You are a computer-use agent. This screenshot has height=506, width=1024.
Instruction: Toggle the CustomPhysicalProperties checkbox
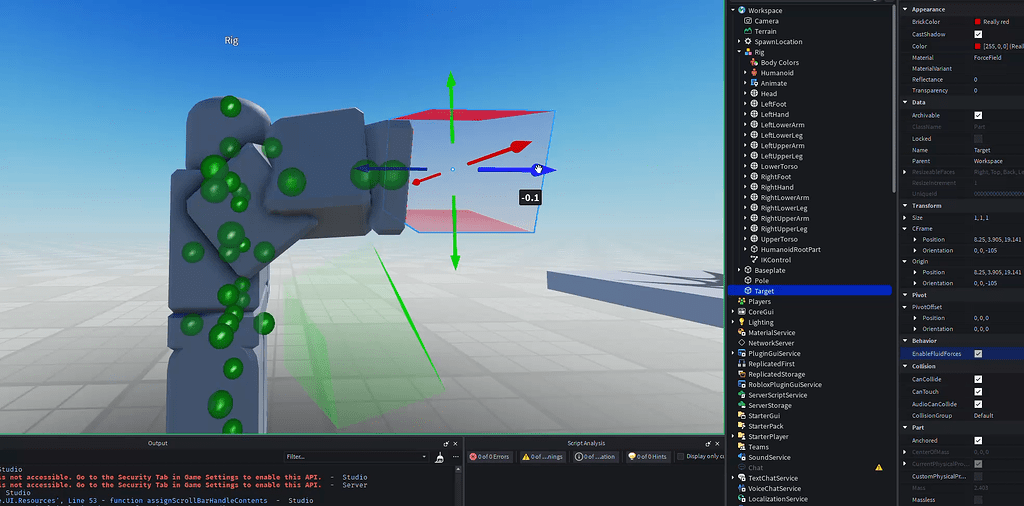click(x=978, y=476)
